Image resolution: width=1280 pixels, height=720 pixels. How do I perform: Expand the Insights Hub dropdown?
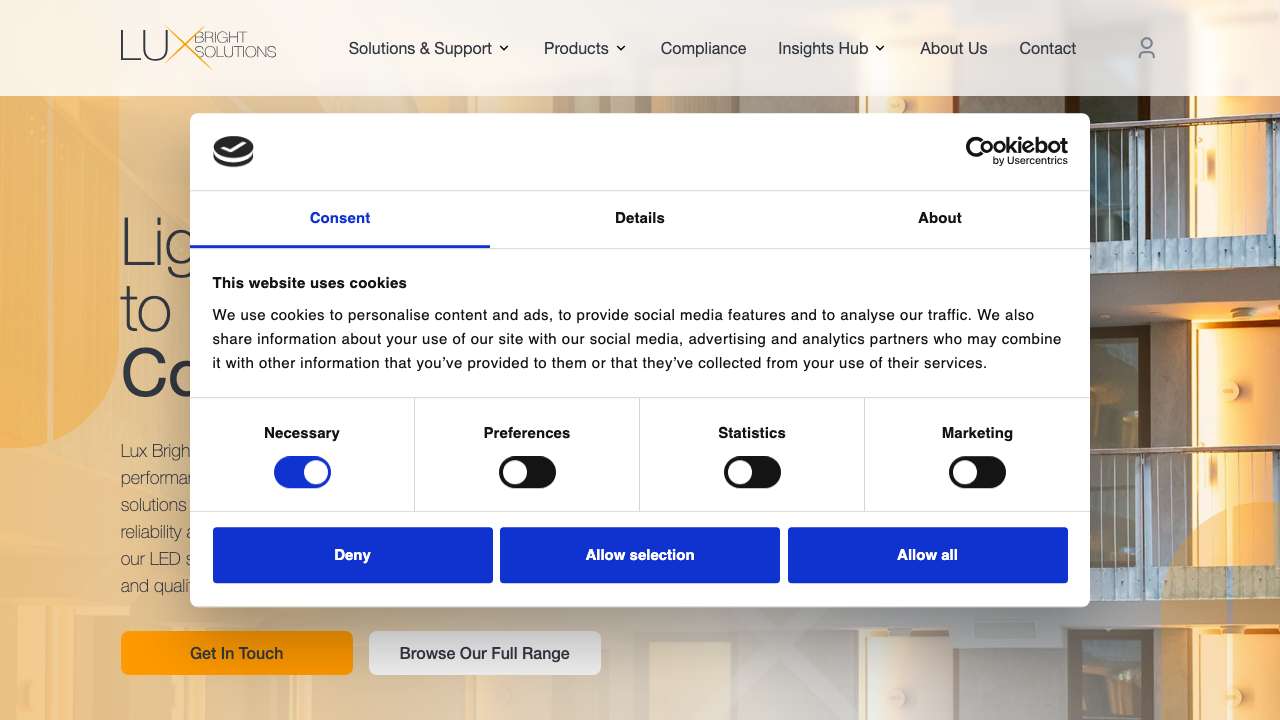831,48
